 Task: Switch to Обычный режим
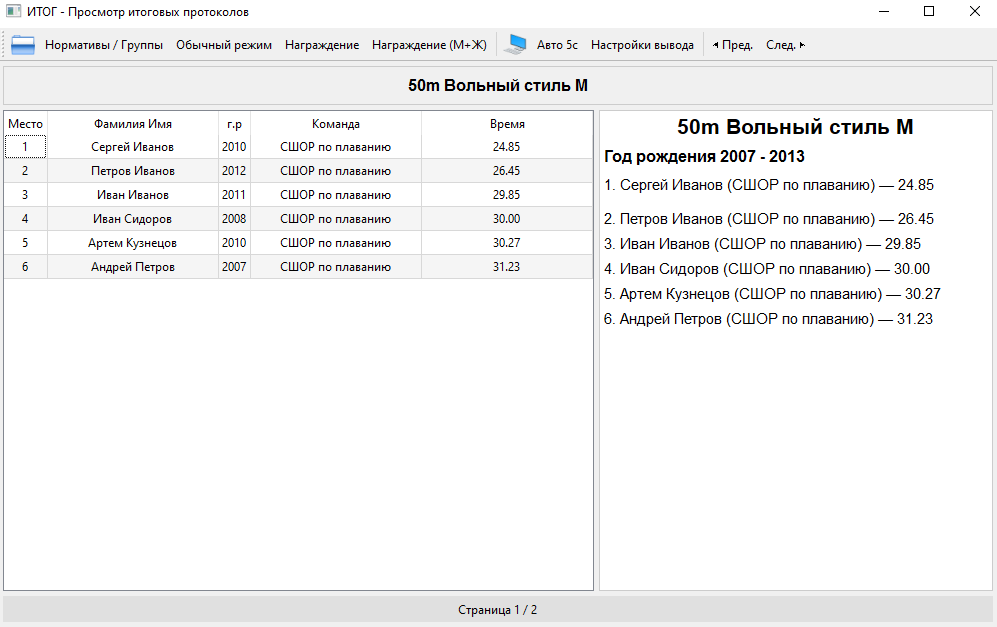click(x=224, y=45)
